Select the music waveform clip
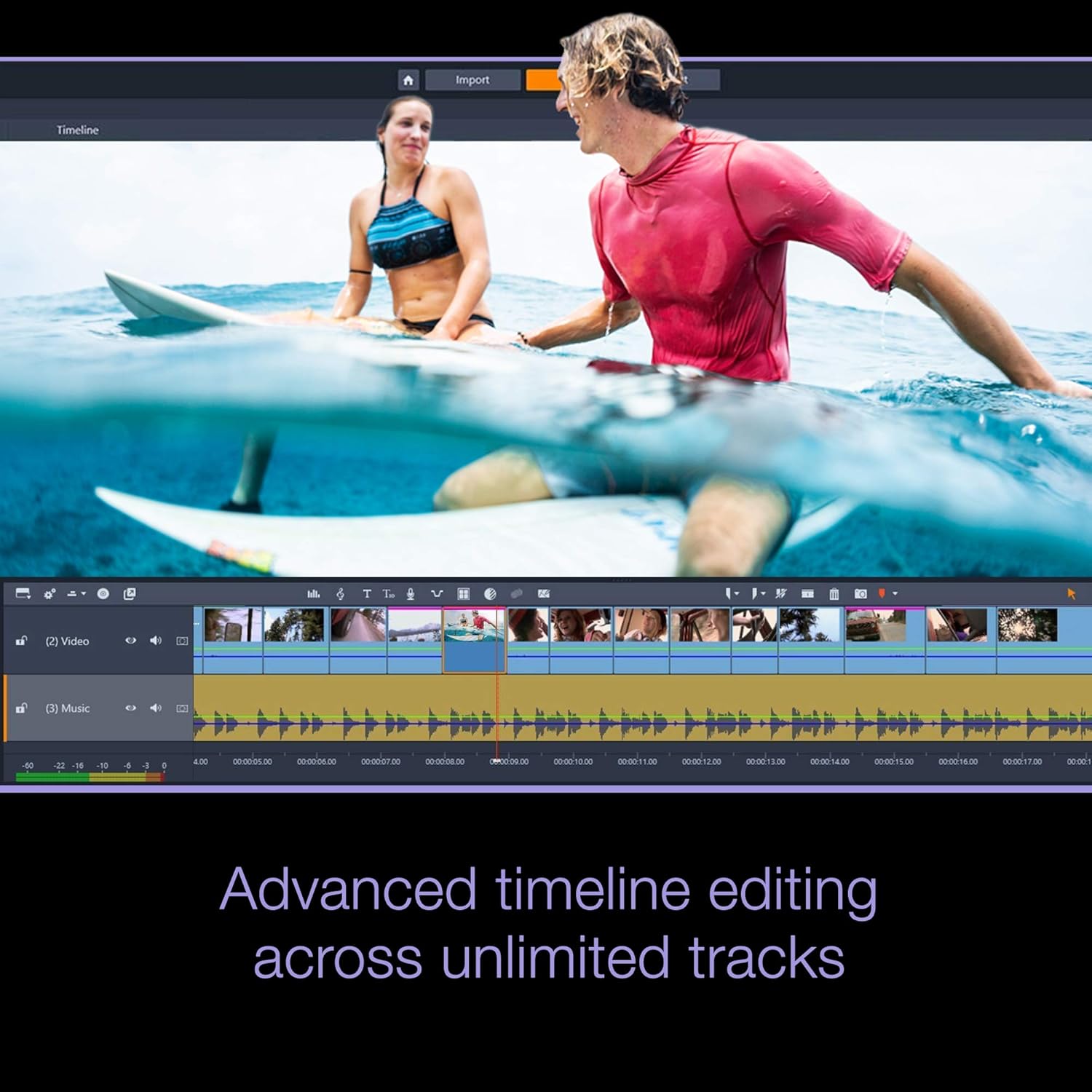This screenshot has height=1092, width=1092. 642,708
